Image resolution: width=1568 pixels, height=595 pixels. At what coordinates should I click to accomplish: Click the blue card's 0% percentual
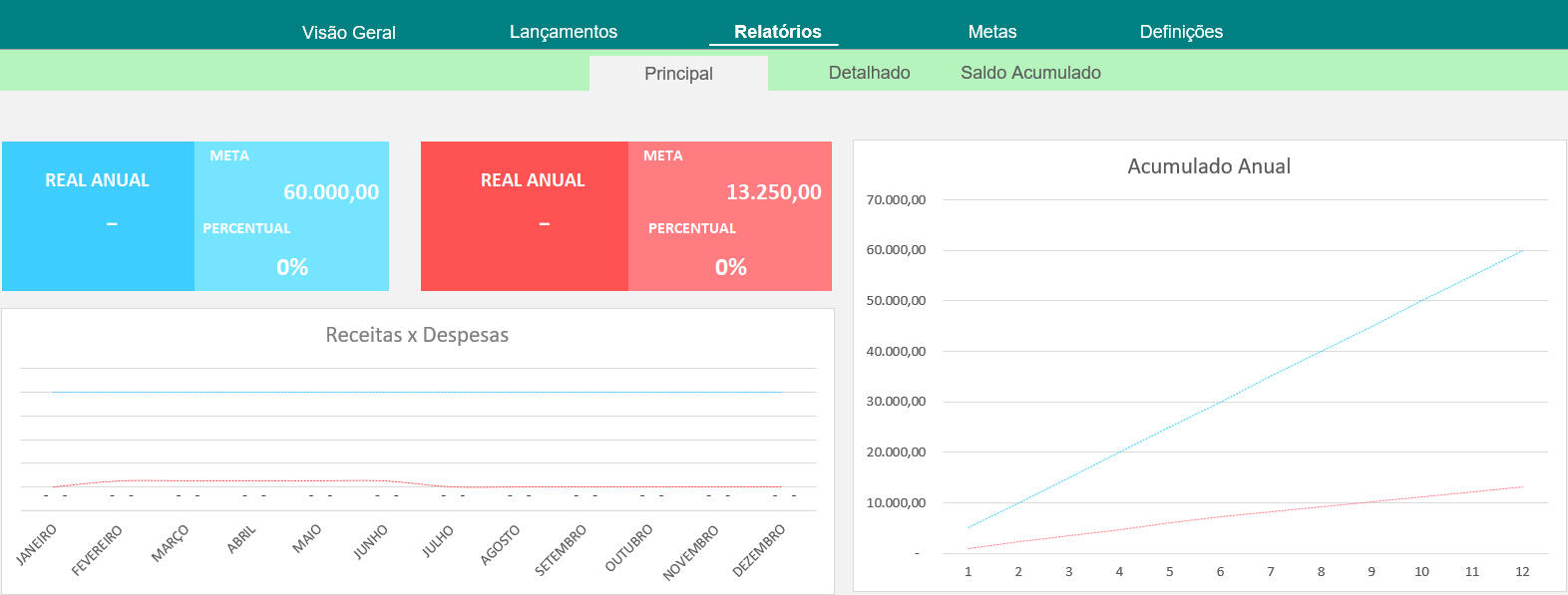pos(292,267)
